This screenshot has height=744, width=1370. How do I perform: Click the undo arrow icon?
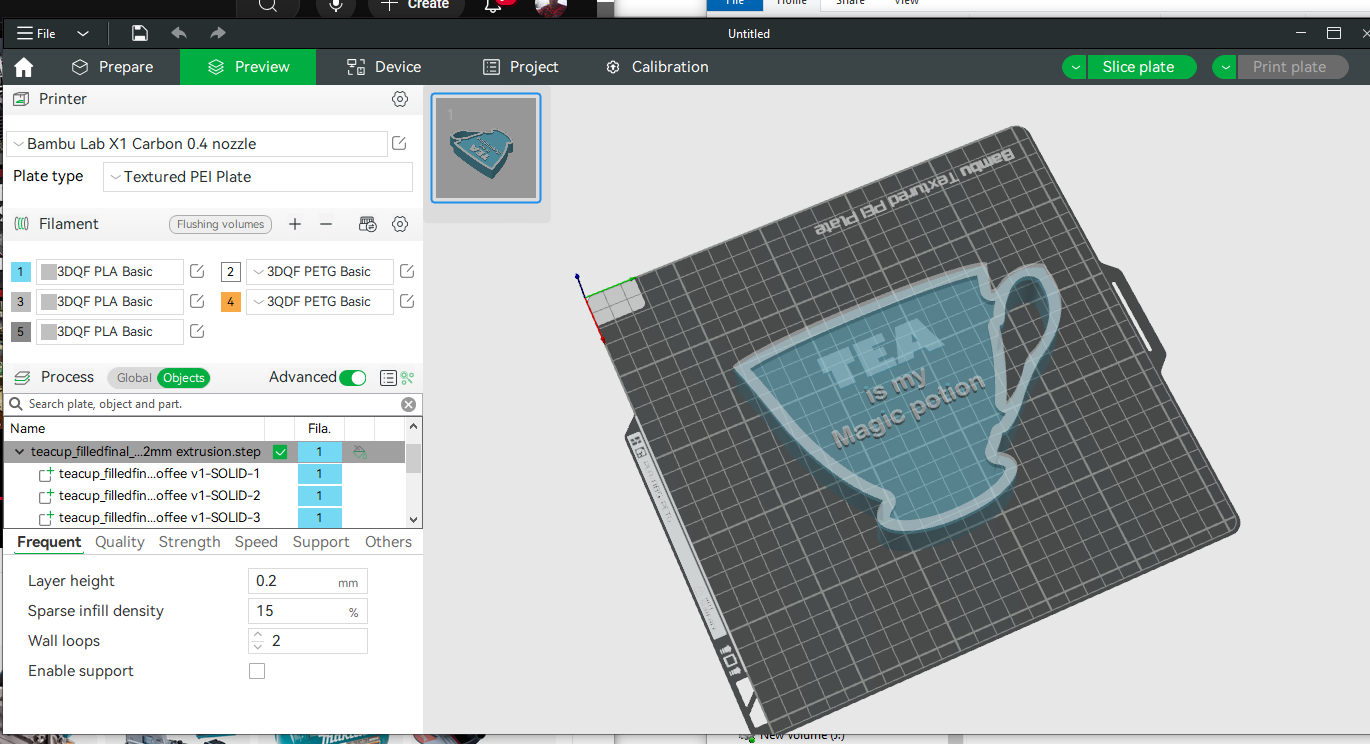179,33
